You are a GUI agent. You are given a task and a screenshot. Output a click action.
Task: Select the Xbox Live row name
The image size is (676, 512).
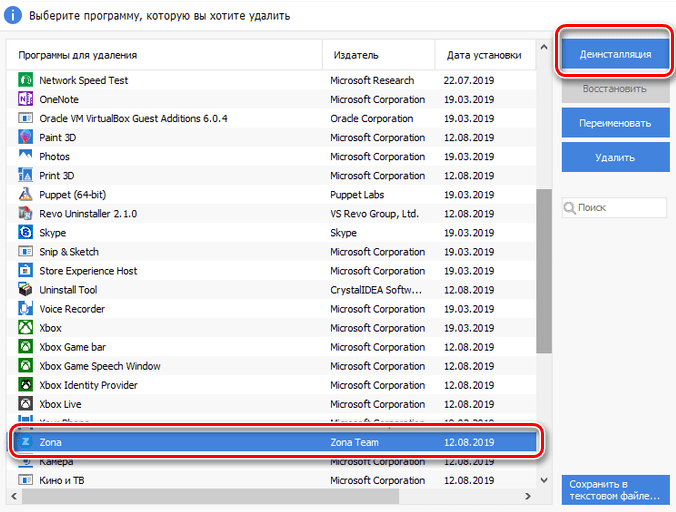[x=60, y=404]
